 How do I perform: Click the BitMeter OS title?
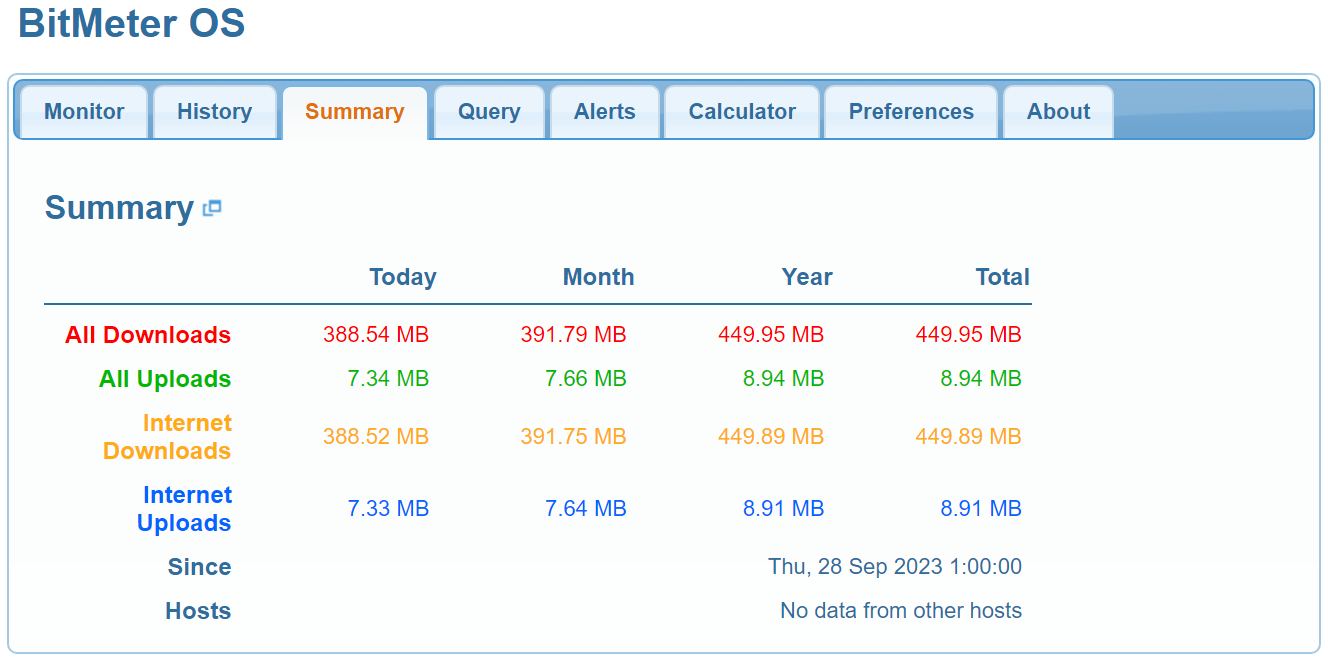pyautogui.click(x=131, y=23)
